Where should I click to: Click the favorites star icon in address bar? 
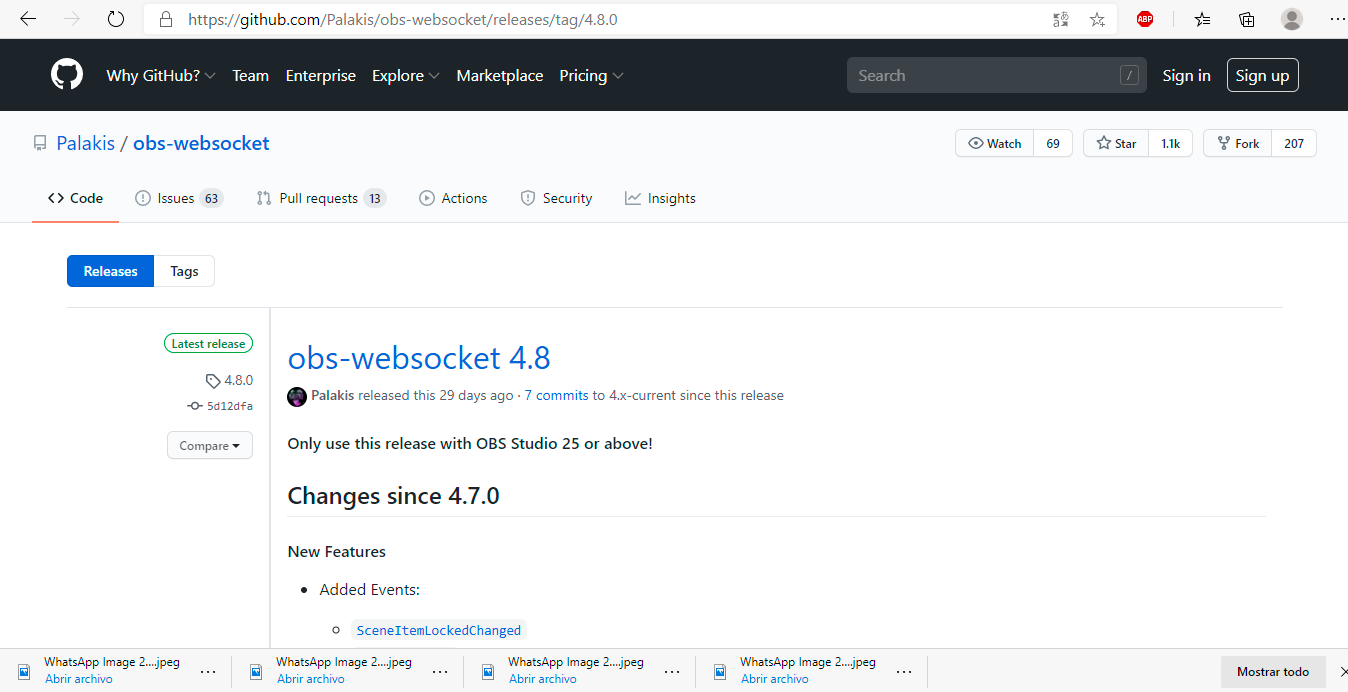(1097, 19)
